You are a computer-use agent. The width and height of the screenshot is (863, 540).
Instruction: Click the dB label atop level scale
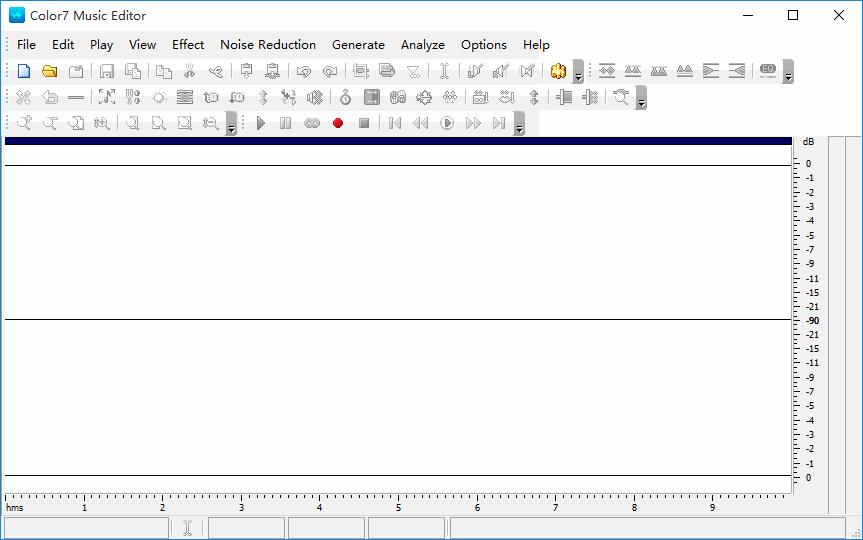pyautogui.click(x=808, y=141)
